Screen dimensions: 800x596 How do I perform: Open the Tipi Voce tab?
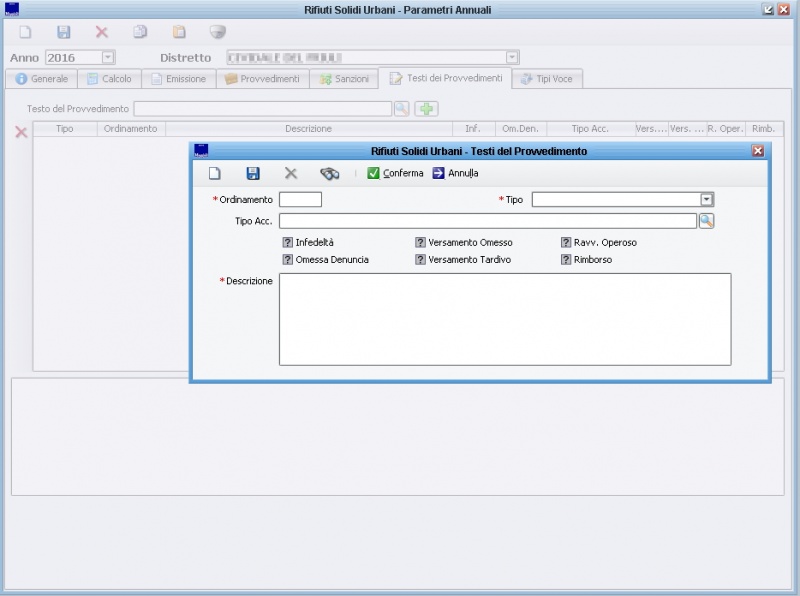tap(547, 79)
